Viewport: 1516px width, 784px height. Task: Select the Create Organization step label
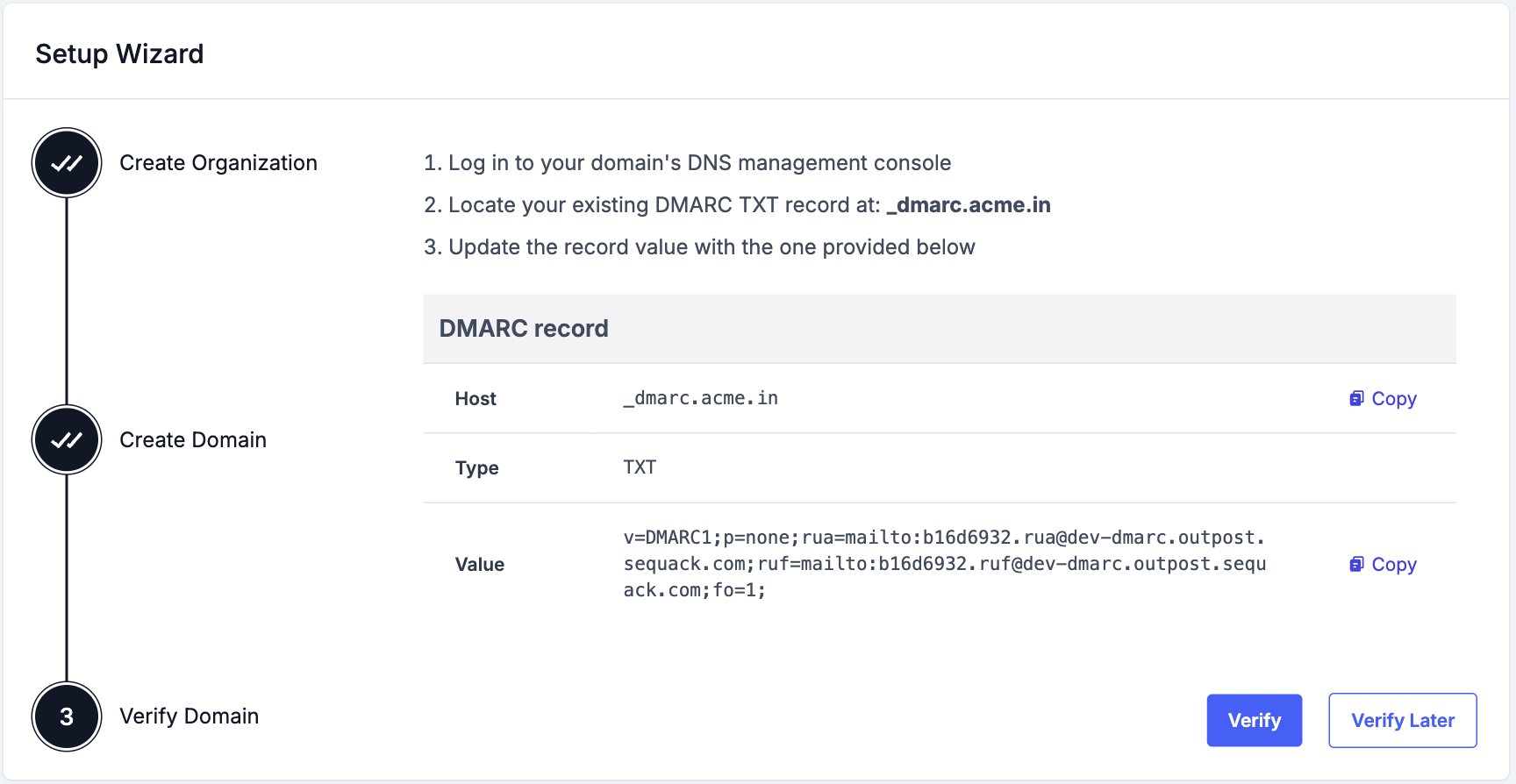(x=218, y=162)
